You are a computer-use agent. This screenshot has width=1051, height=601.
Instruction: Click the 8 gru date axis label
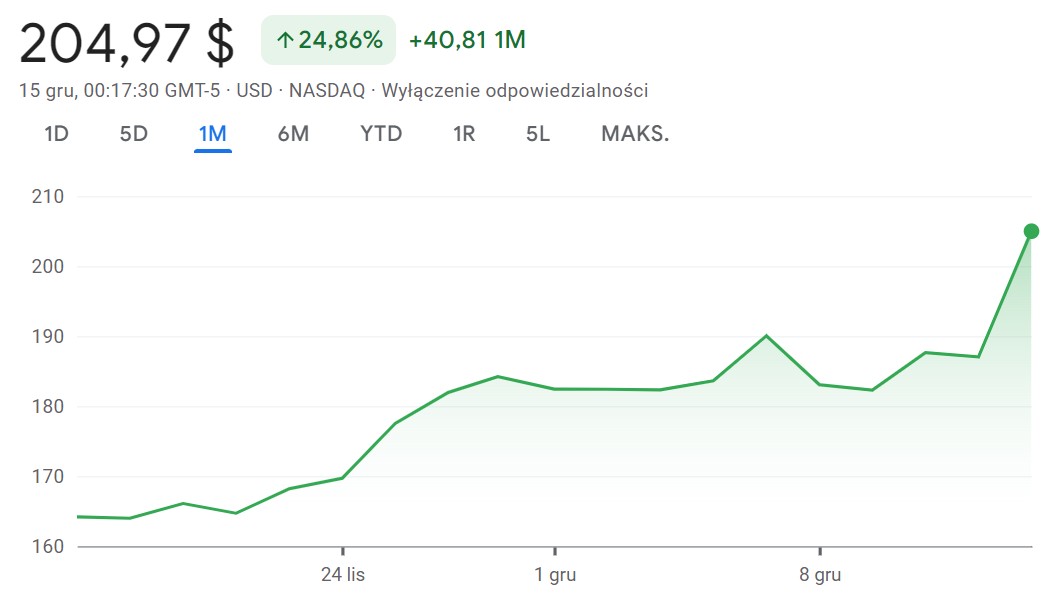pos(820,576)
